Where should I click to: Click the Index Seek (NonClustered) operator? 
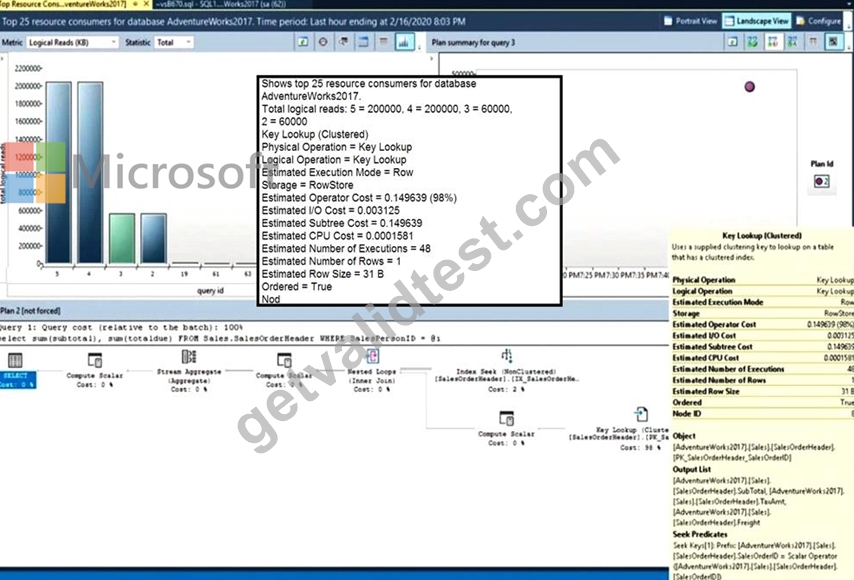click(x=507, y=371)
